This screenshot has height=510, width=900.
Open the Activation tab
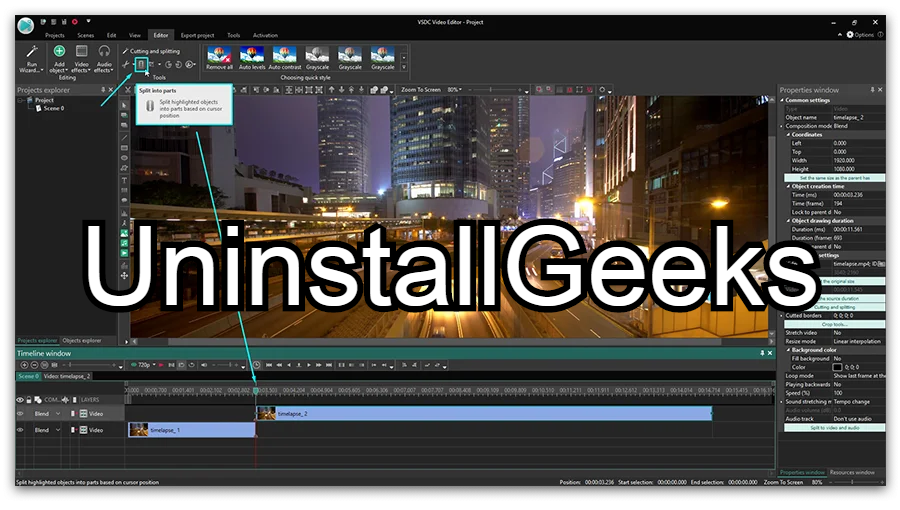[x=265, y=36]
